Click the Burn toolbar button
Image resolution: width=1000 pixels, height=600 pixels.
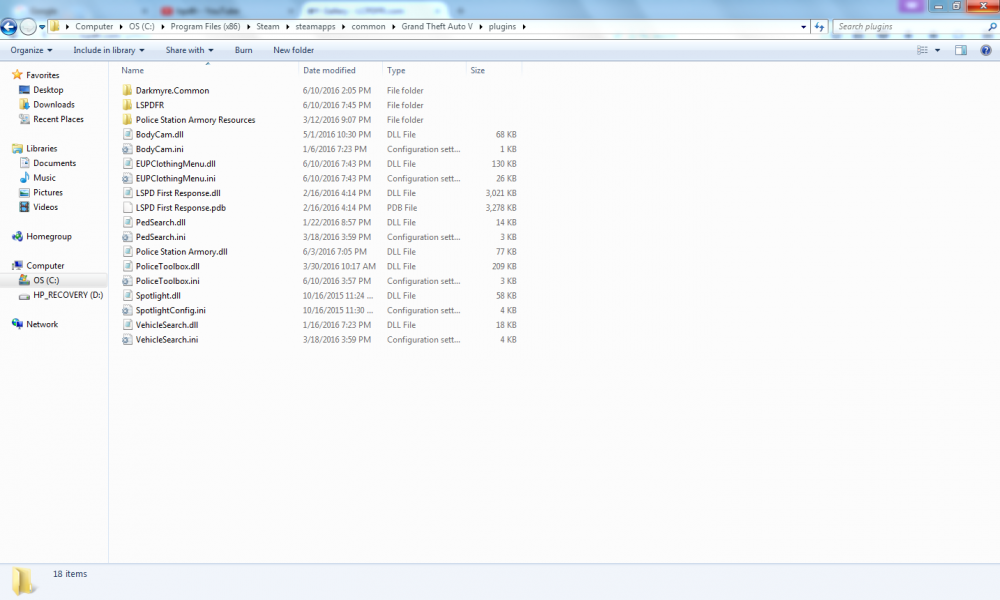tap(244, 50)
